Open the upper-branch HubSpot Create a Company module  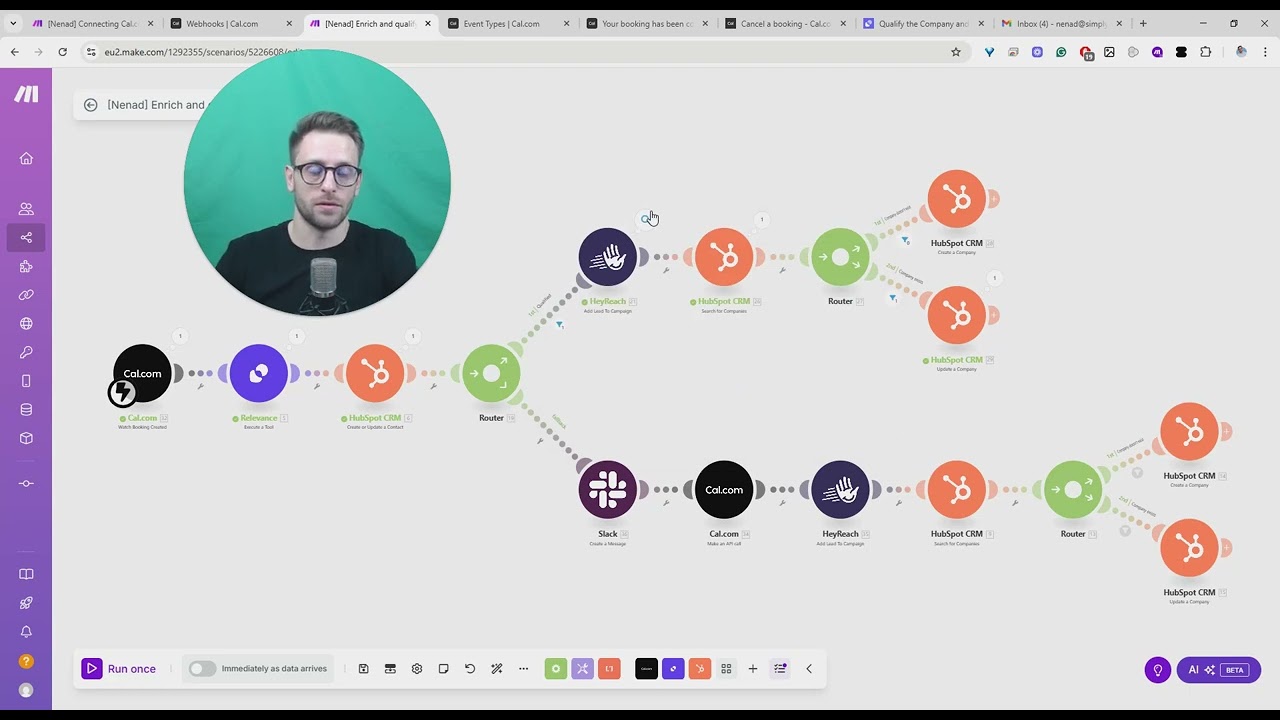tap(957, 199)
